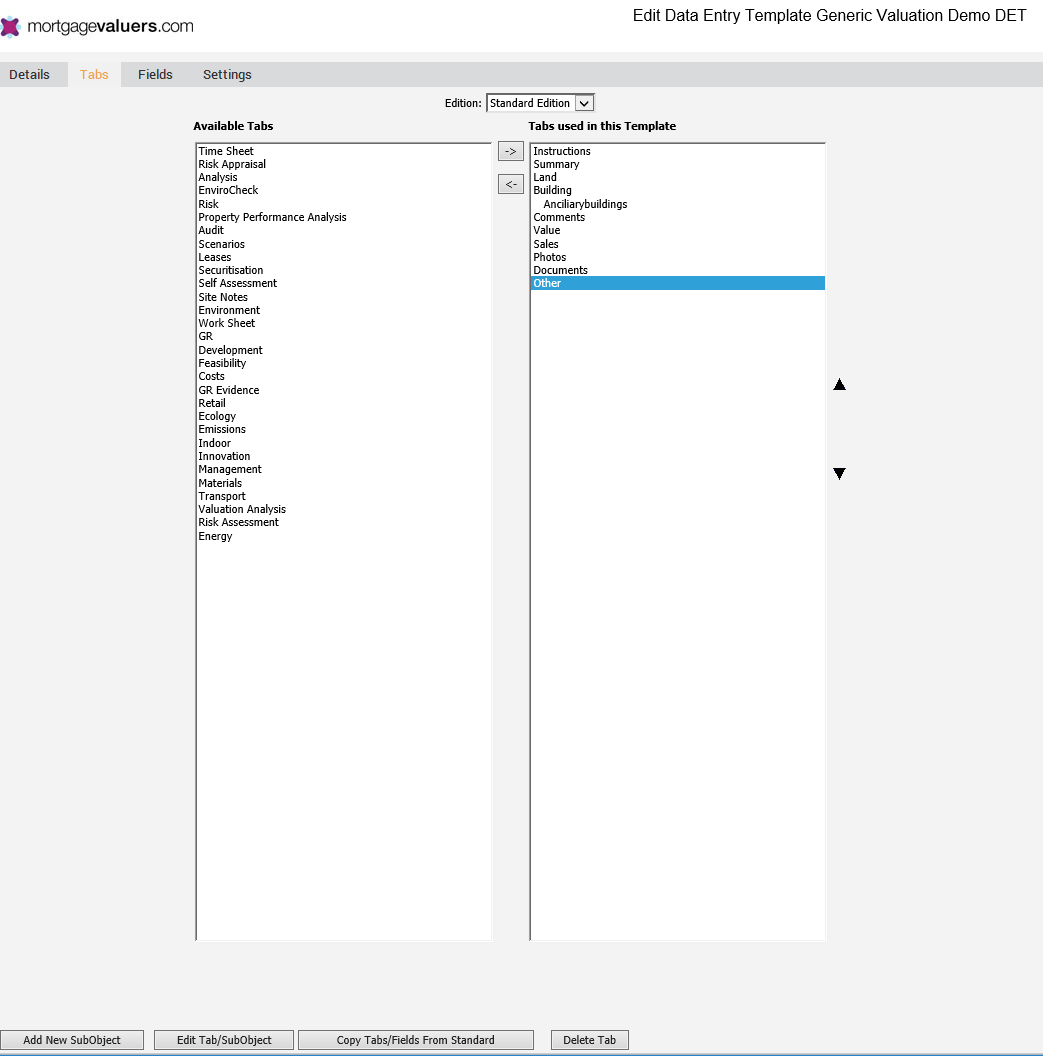The image size is (1043, 1056).
Task: Select Retail in Available Tabs
Action: pos(343,403)
